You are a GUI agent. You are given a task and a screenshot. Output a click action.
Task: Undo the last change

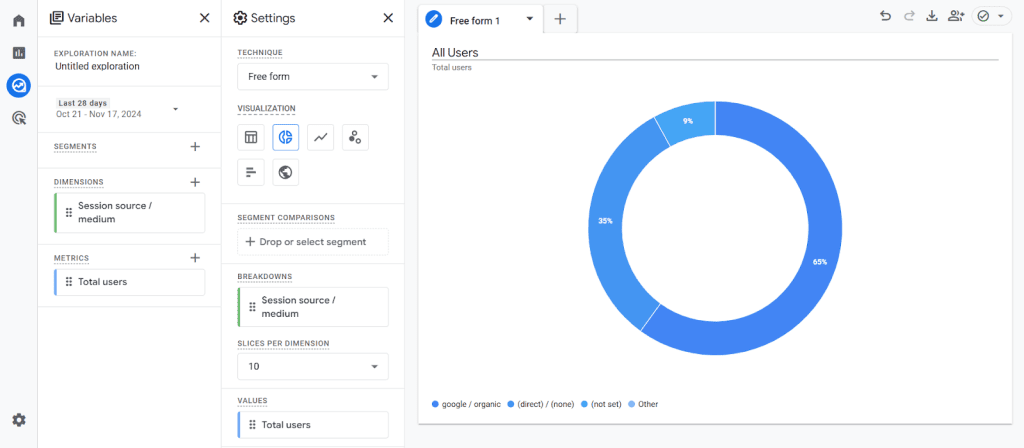(885, 16)
